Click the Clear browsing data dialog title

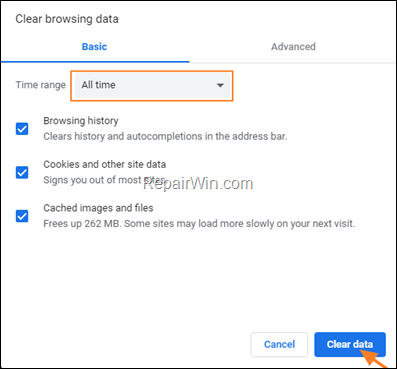tap(67, 19)
